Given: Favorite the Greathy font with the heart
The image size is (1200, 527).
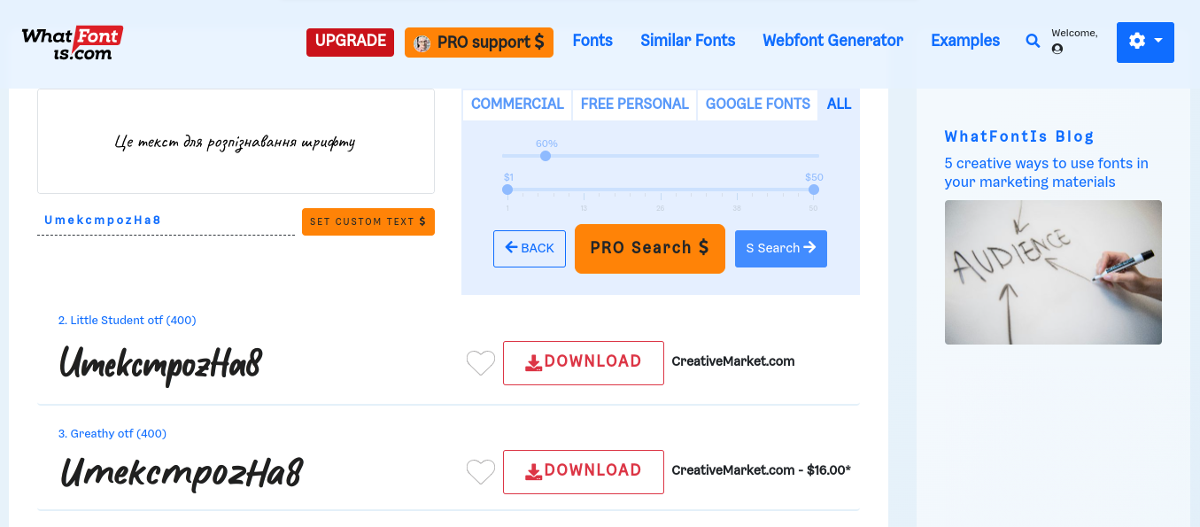Looking at the screenshot, I should tap(481, 471).
